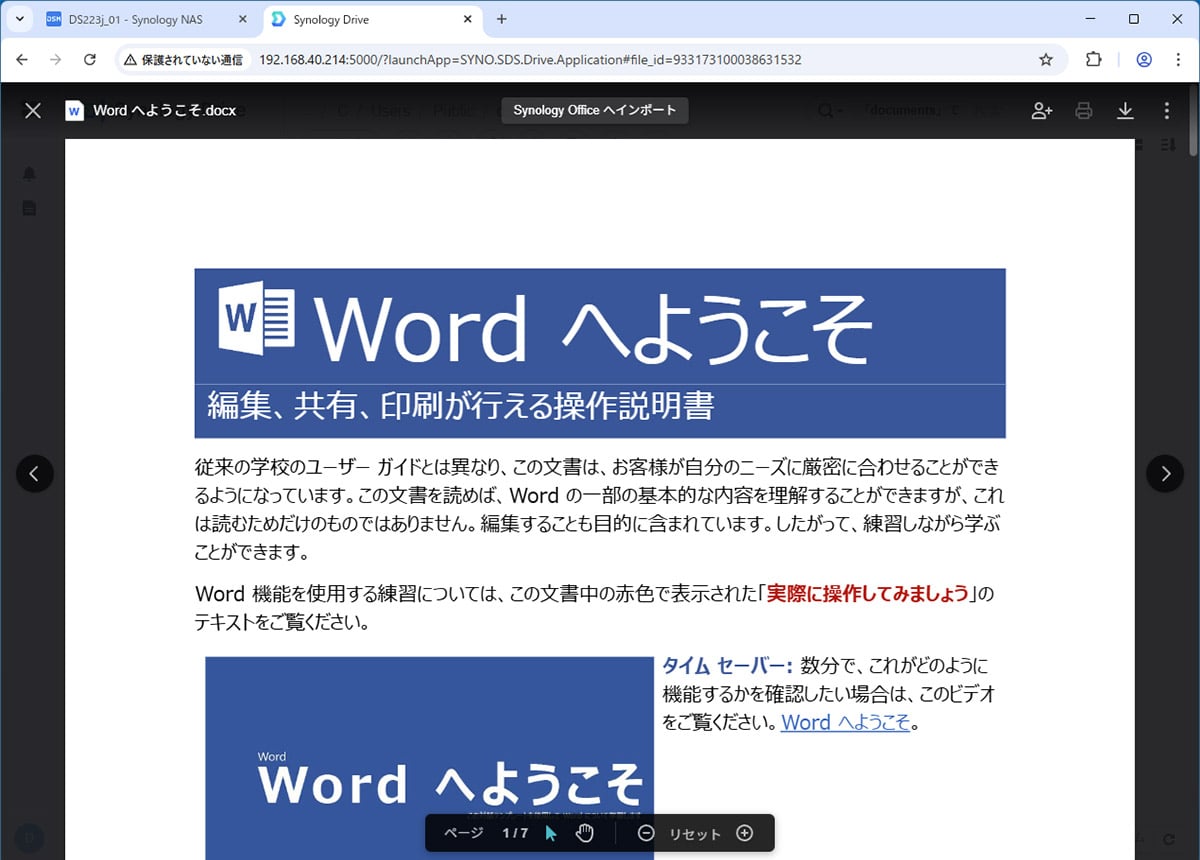The image size is (1200, 860).
Task: Import document into Synology Office
Action: pyautogui.click(x=595, y=110)
